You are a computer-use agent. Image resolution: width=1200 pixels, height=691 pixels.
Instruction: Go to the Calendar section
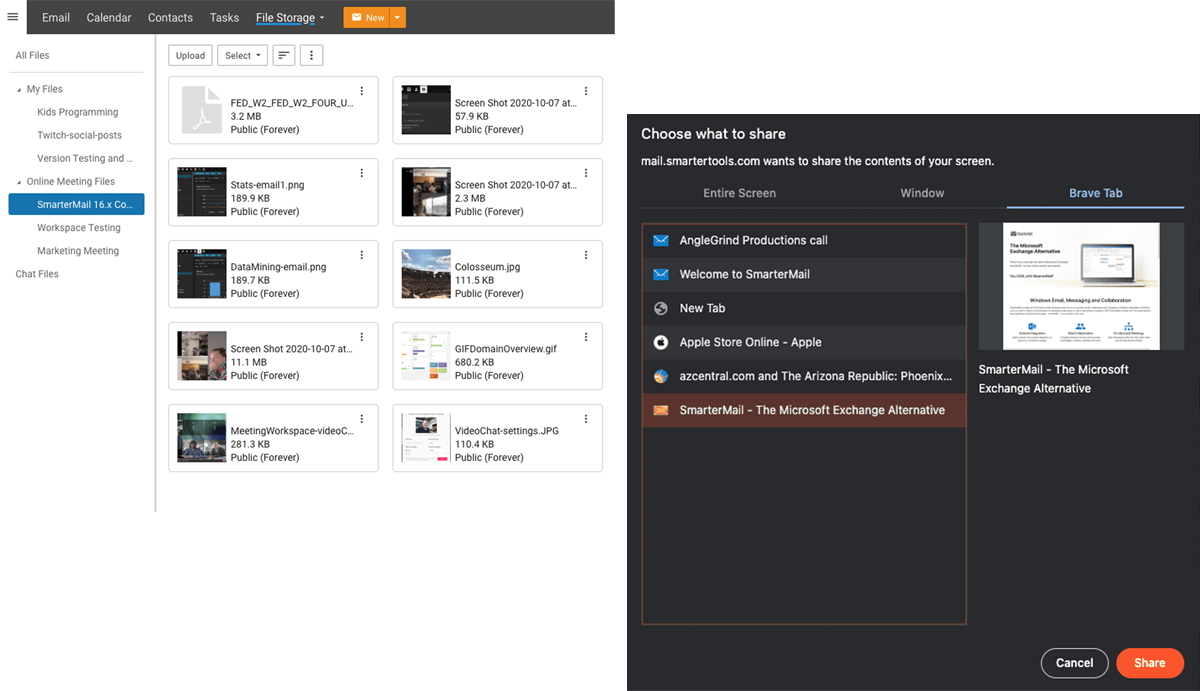pyautogui.click(x=108, y=17)
